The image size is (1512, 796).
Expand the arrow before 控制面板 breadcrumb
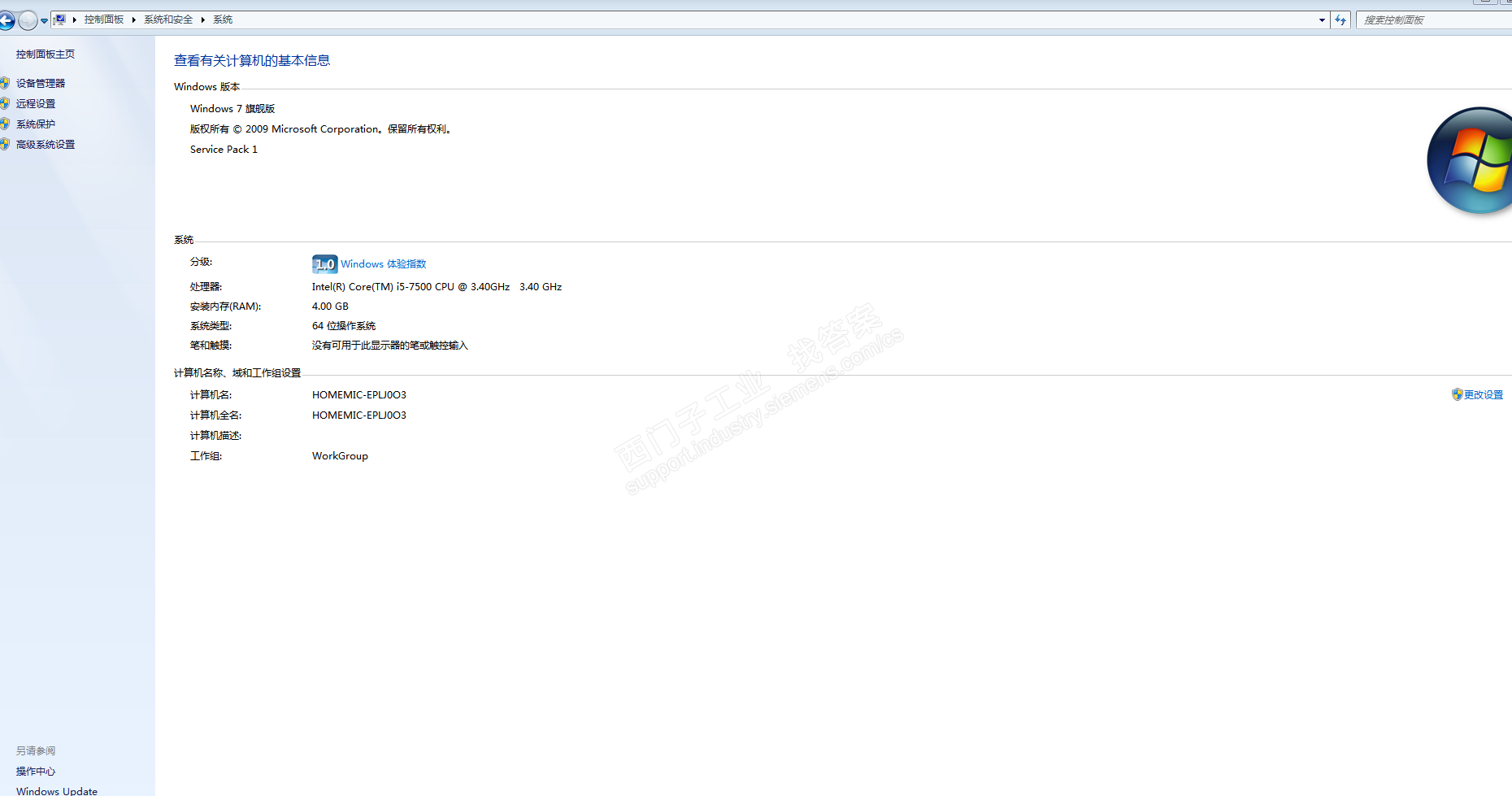point(74,20)
